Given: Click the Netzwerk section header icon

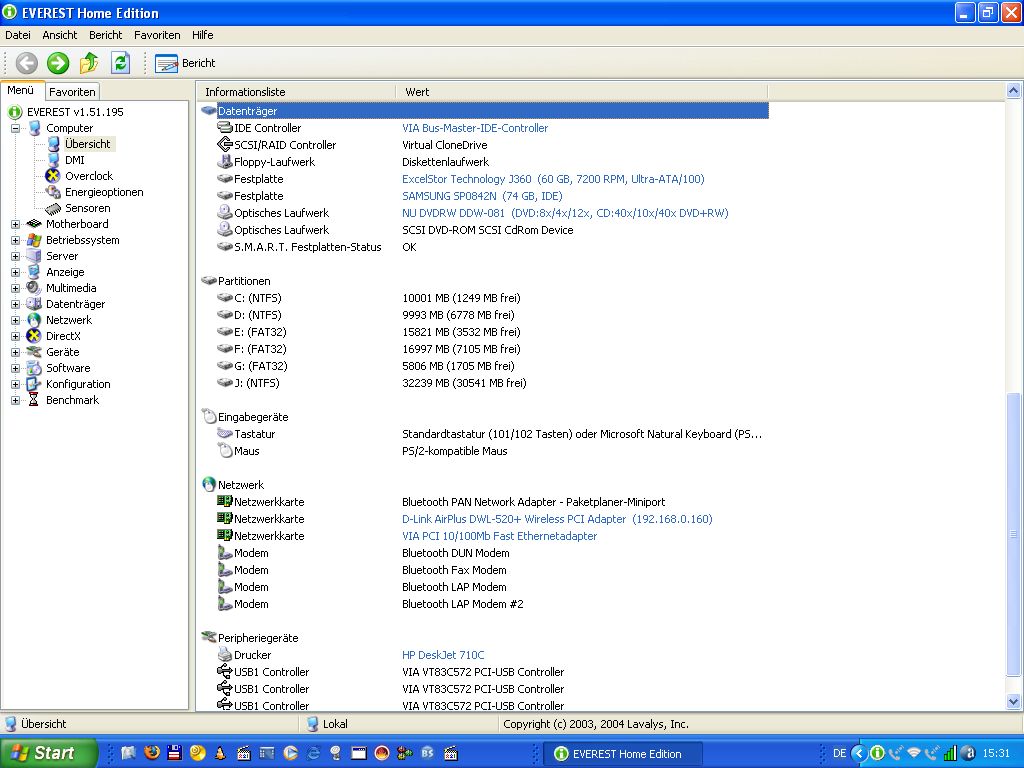Looking at the screenshot, I should 209,485.
